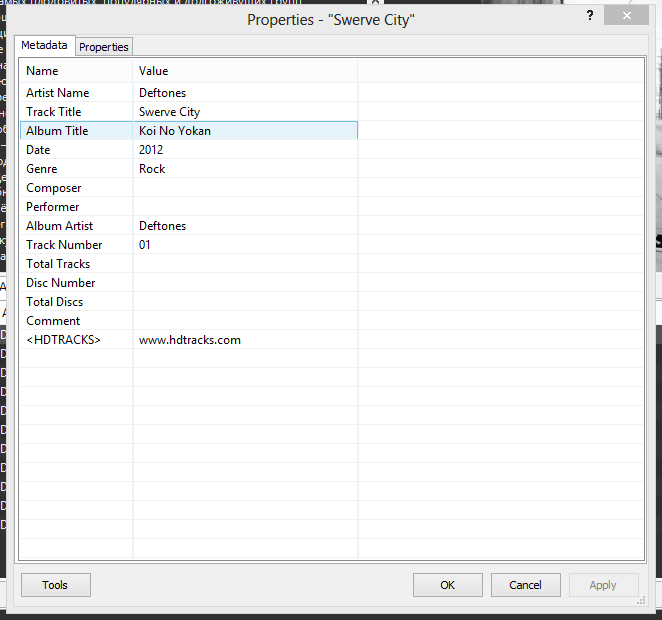Select the Total Discs row label
The width and height of the screenshot is (662, 620).
pos(55,302)
